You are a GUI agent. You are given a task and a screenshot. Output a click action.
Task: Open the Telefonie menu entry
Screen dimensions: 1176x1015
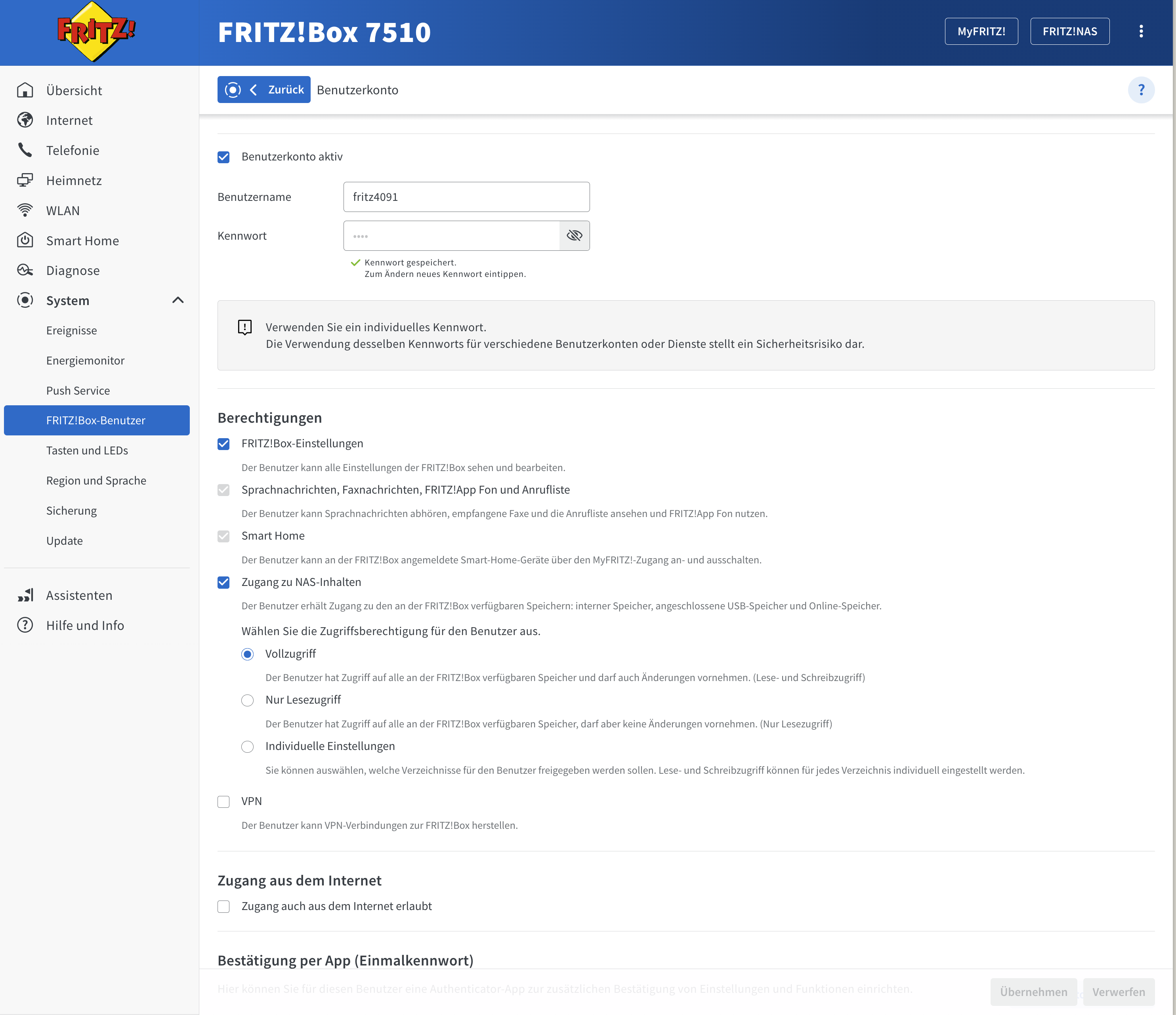(x=97, y=151)
